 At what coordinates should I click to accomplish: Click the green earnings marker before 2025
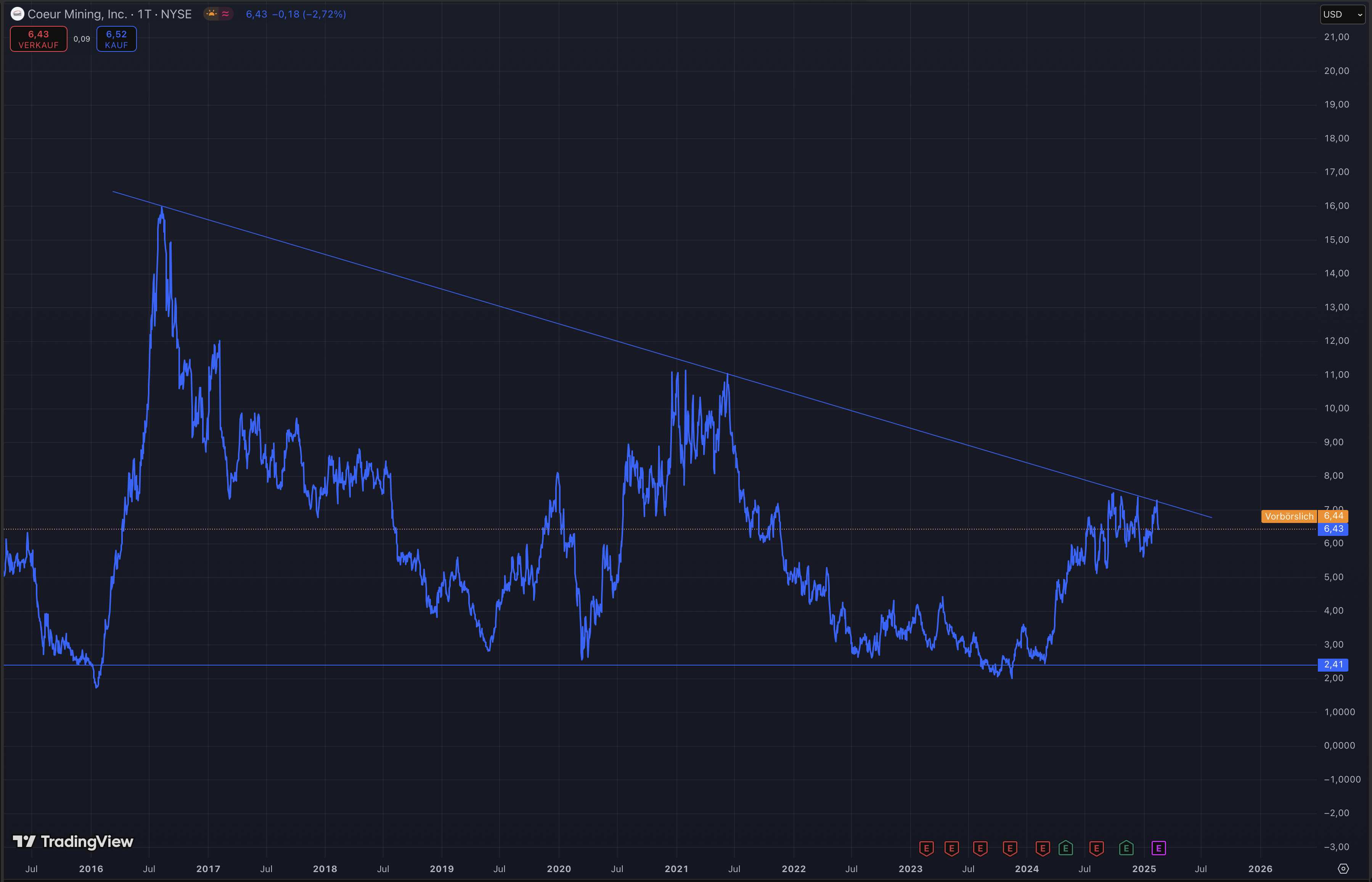pos(1126,848)
